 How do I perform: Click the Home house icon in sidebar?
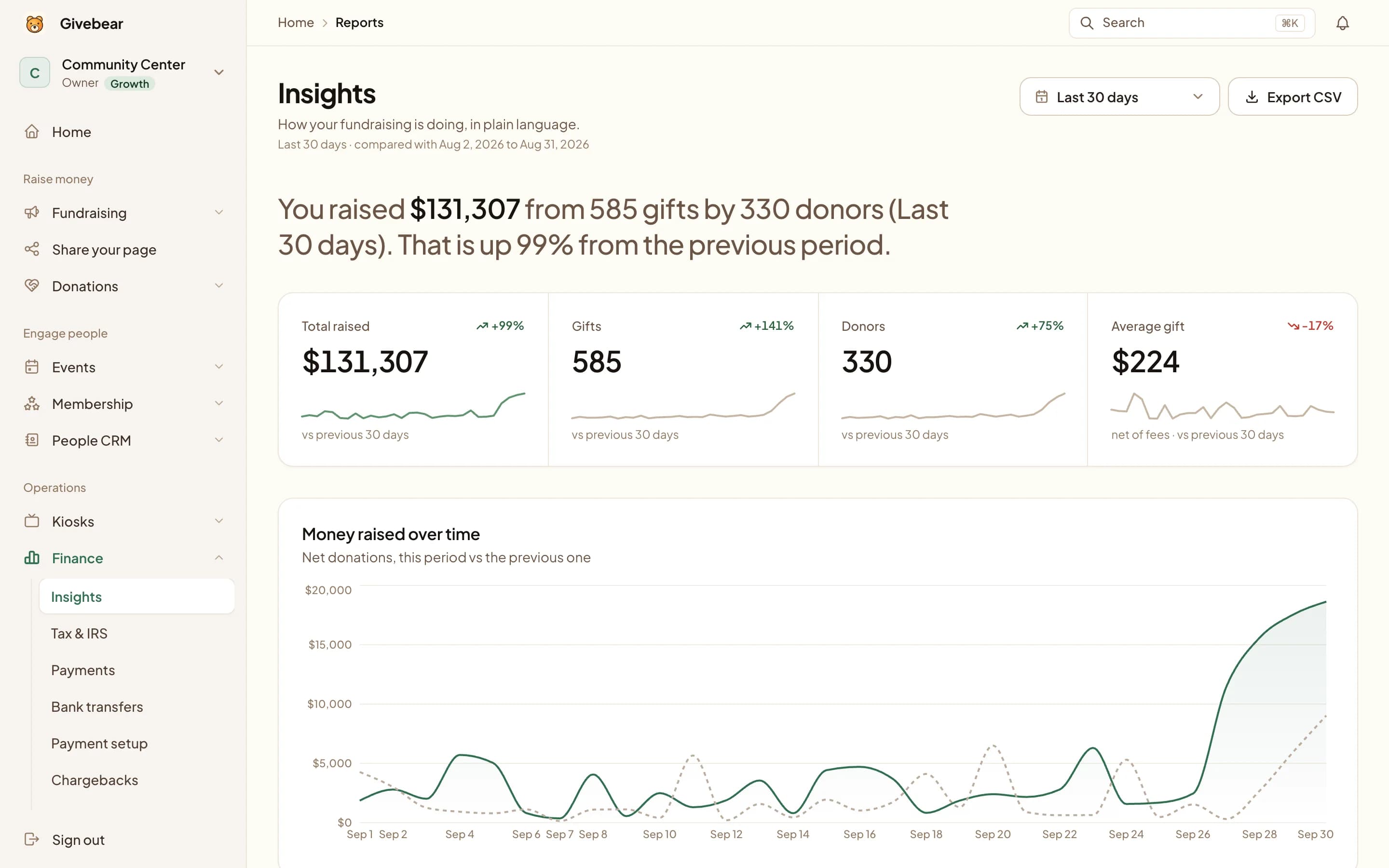[x=31, y=132]
